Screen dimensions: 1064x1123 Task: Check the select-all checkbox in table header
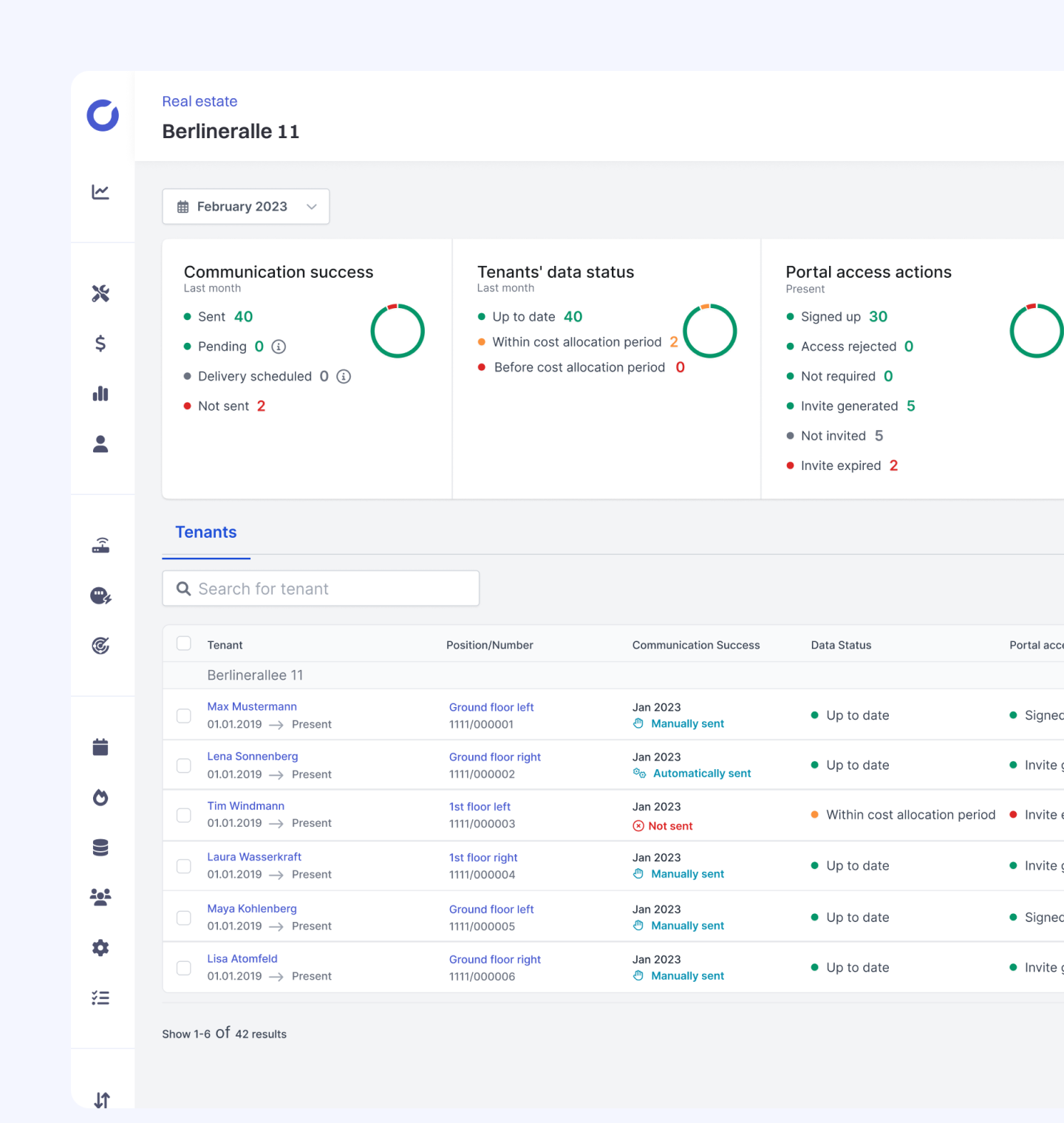[x=183, y=644]
